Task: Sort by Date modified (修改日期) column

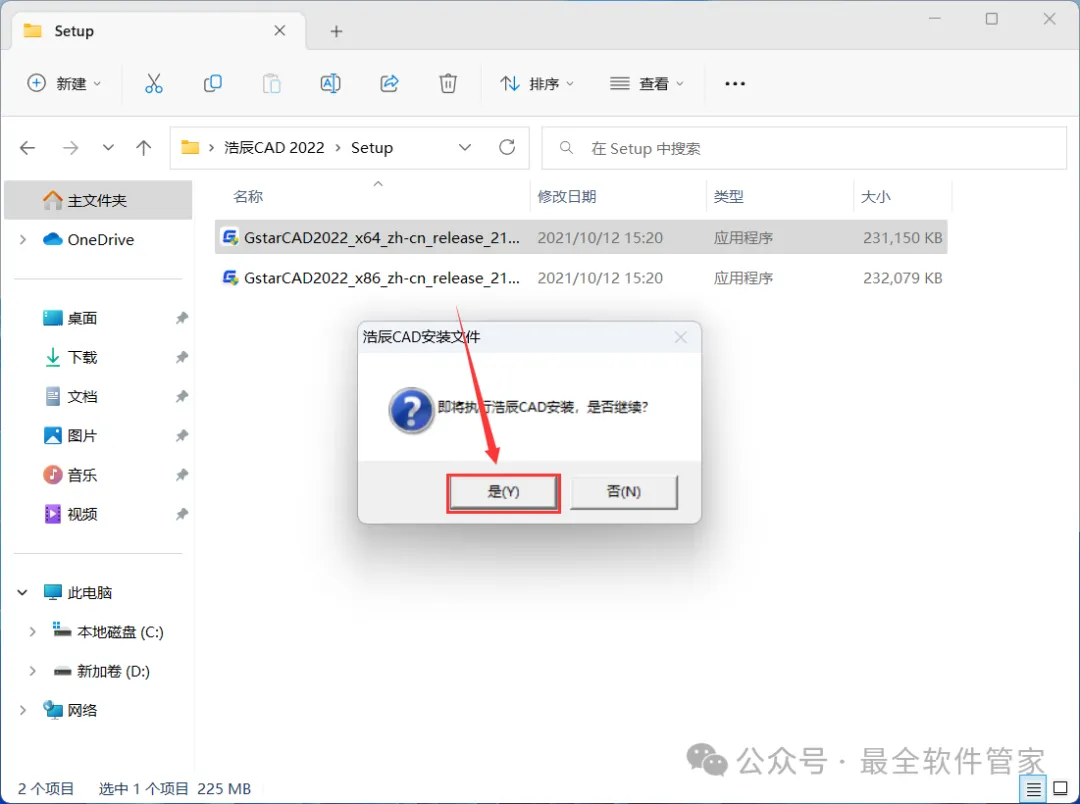Action: [x=566, y=196]
